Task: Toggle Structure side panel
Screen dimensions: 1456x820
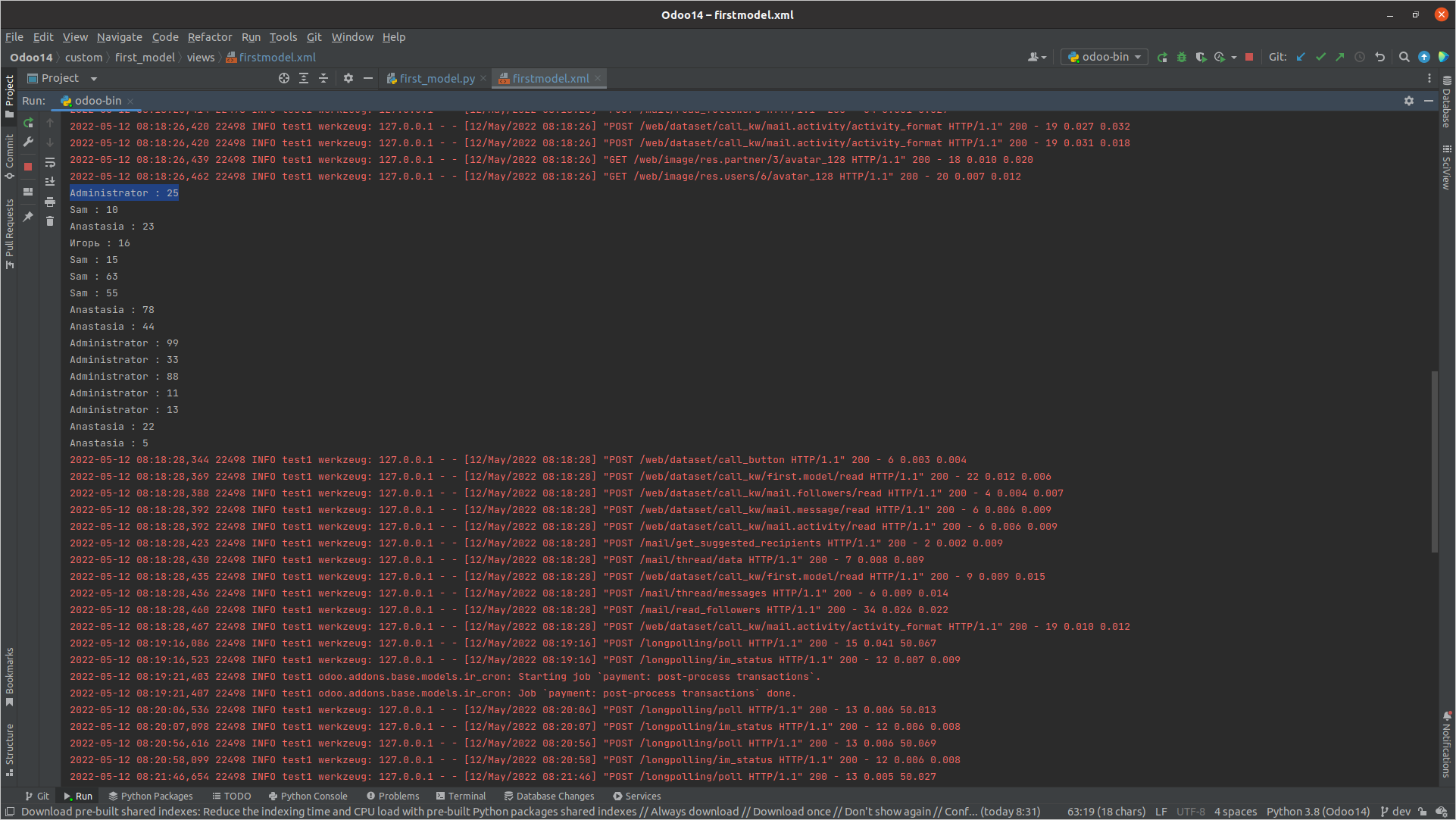Action: [9, 750]
